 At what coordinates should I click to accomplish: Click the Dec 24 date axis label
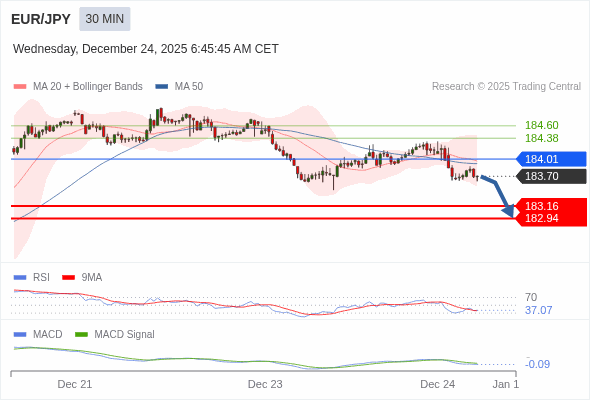point(438,384)
